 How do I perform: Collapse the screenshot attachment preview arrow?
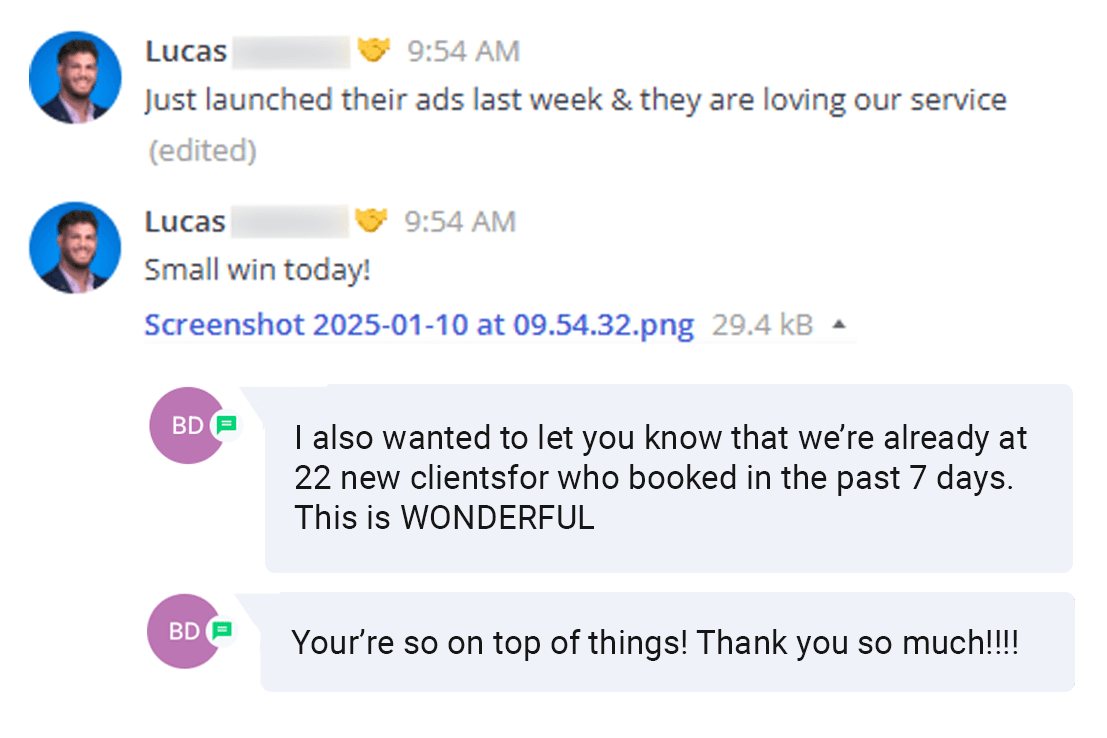pyautogui.click(x=839, y=325)
